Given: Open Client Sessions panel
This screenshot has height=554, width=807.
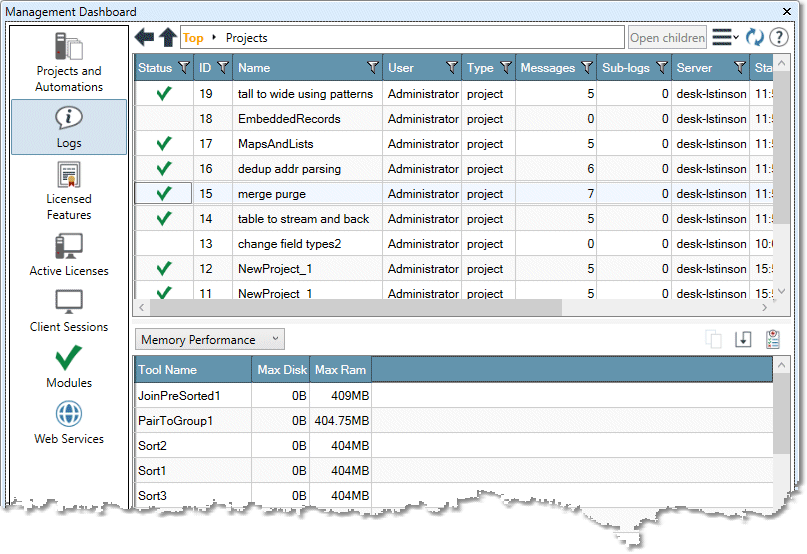Looking at the screenshot, I should (x=69, y=310).
